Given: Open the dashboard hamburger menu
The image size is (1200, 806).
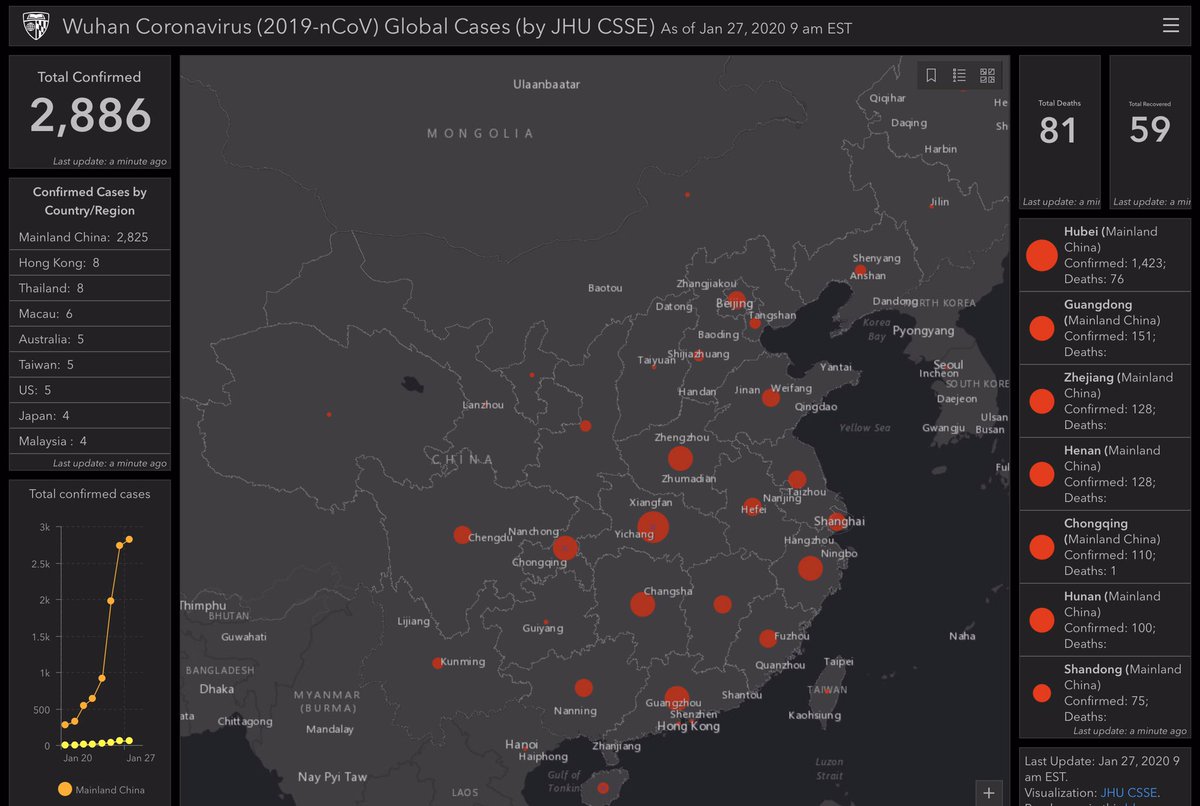Looking at the screenshot, I should (x=1170, y=24).
